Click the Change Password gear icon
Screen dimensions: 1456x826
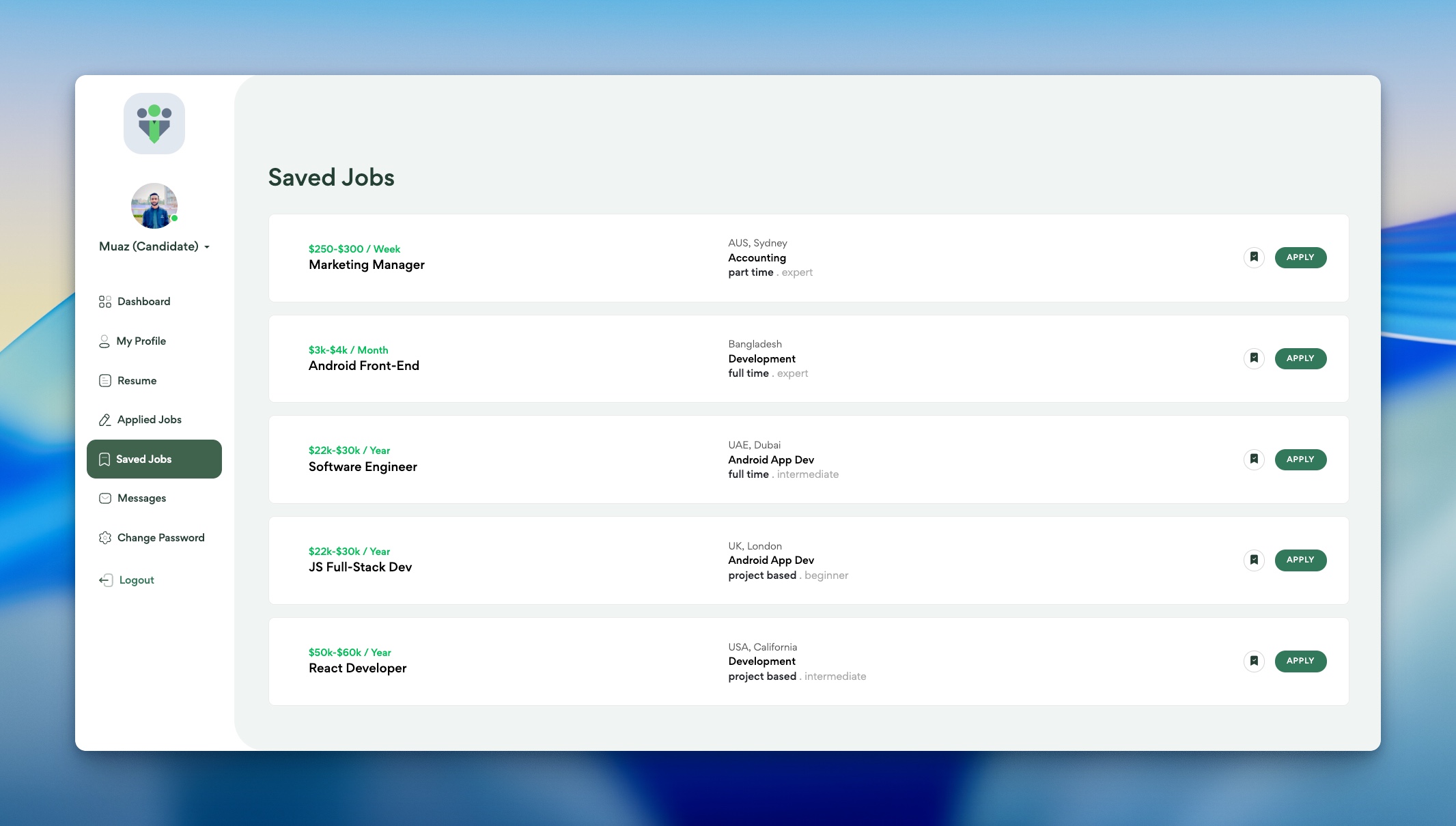click(x=105, y=538)
